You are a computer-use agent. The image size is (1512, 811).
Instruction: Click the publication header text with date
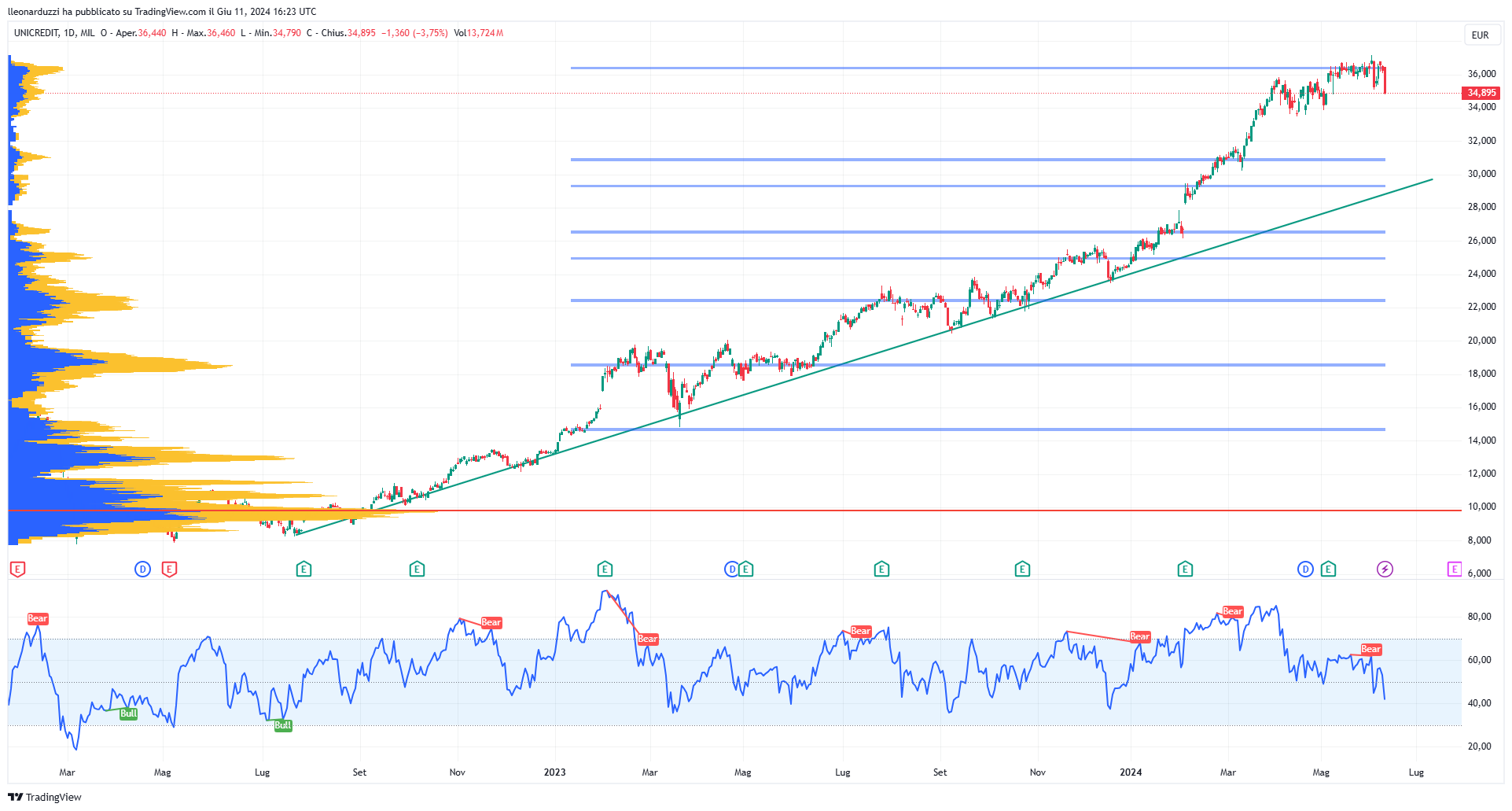click(x=162, y=12)
